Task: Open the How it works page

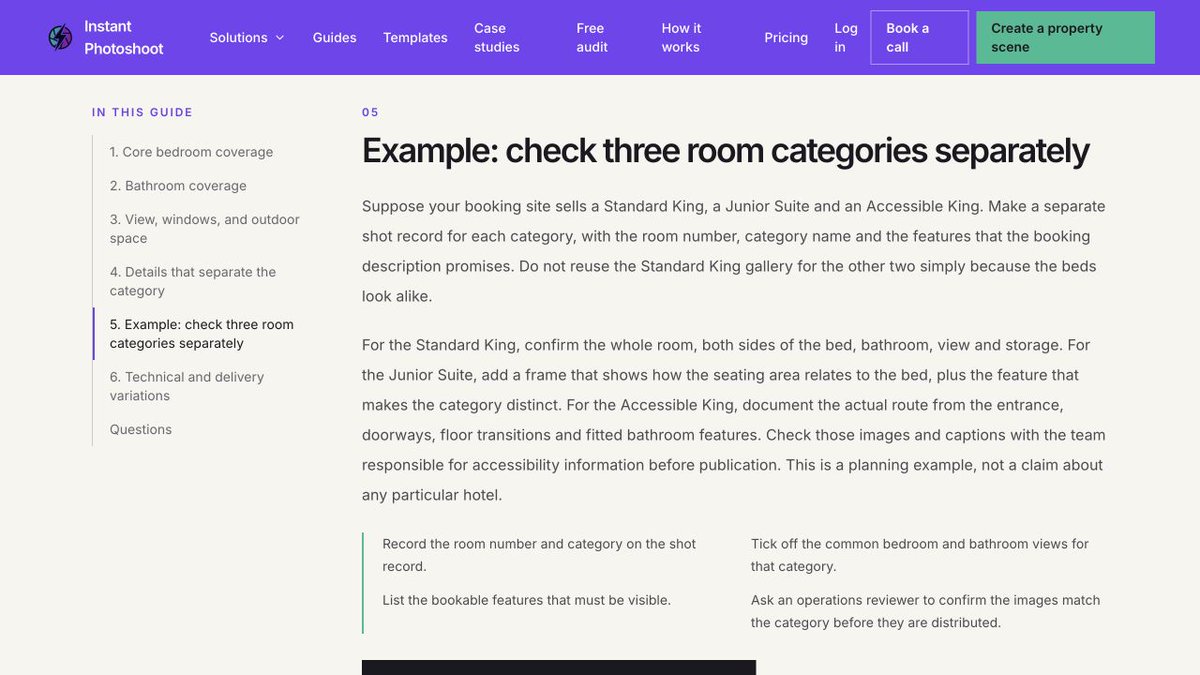Action: tap(681, 37)
